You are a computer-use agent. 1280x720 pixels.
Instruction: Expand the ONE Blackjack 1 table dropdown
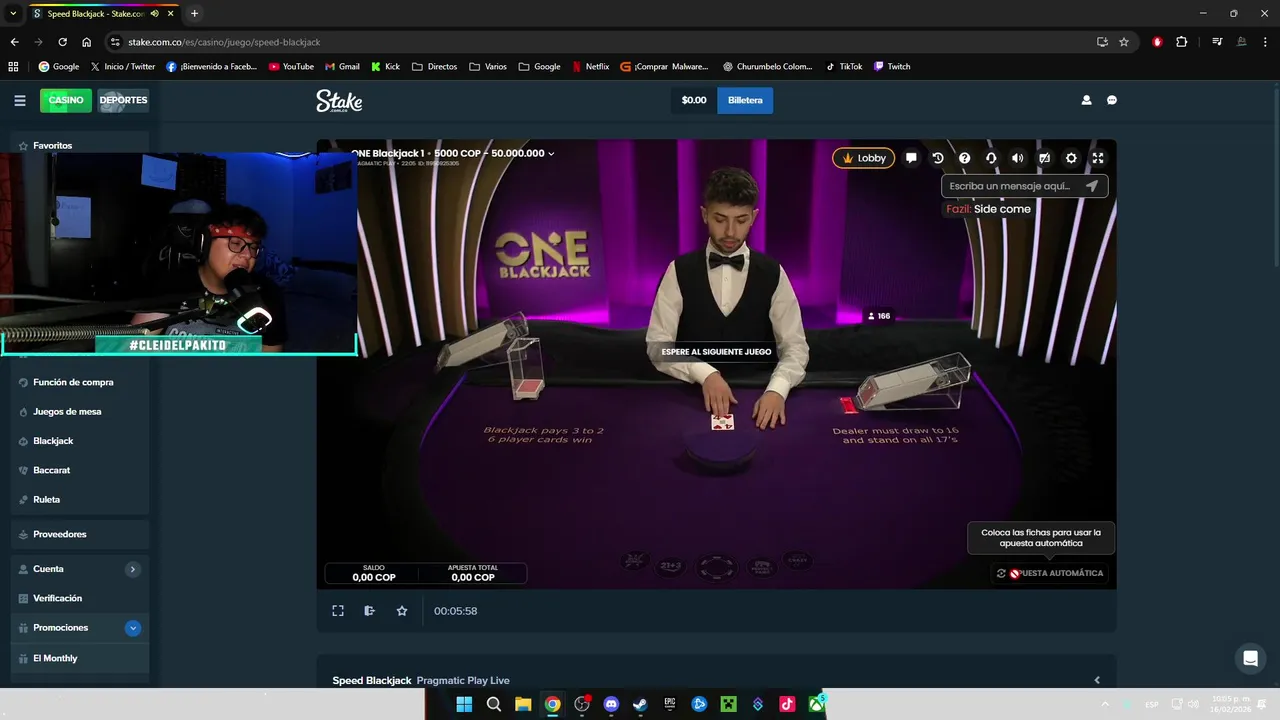click(x=551, y=154)
